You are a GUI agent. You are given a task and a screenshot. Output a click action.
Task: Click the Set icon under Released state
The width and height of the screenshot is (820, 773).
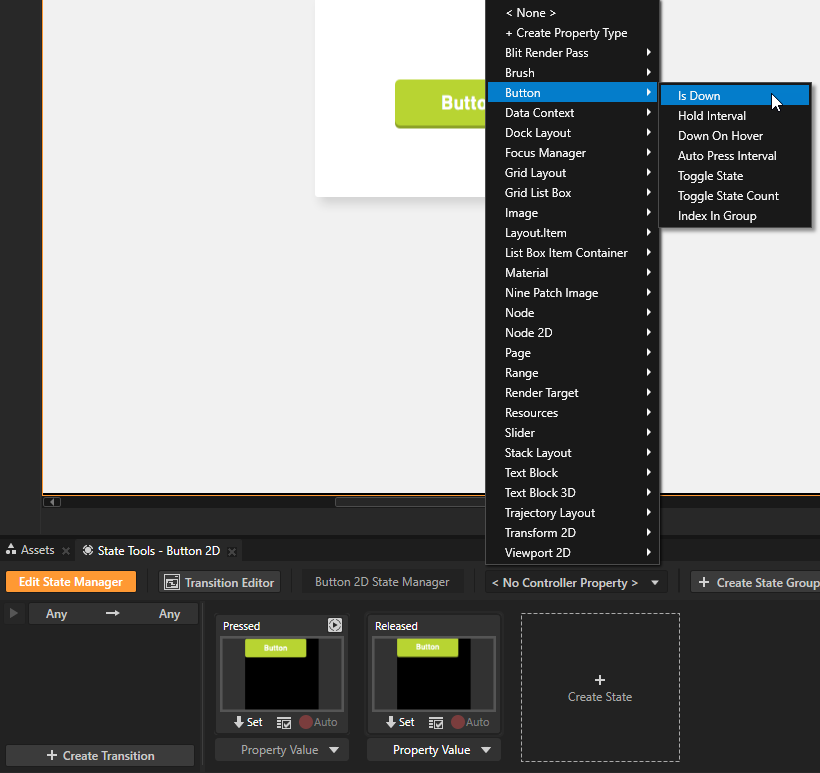(x=400, y=722)
